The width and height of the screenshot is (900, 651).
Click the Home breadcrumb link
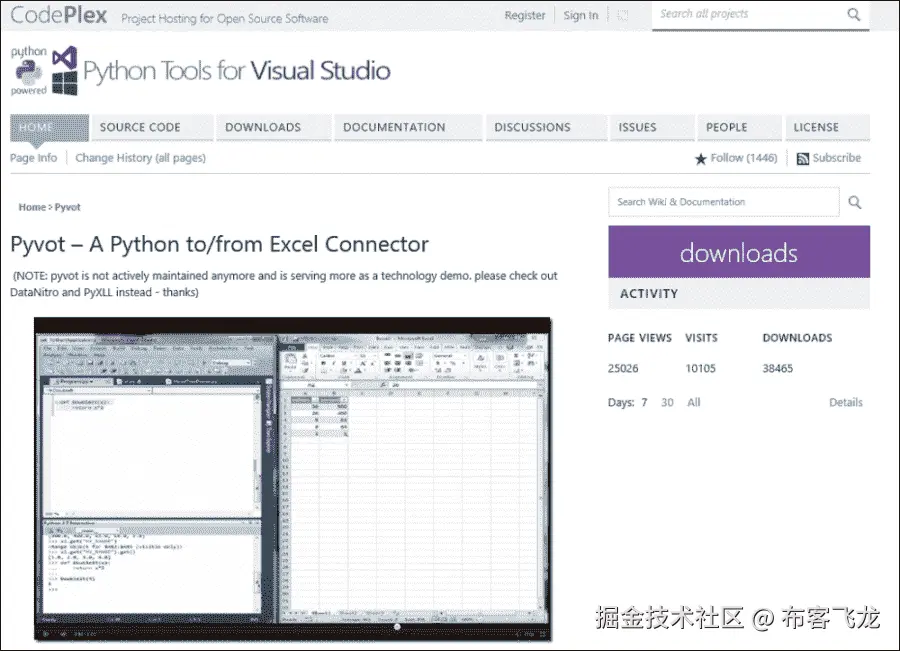coord(32,207)
